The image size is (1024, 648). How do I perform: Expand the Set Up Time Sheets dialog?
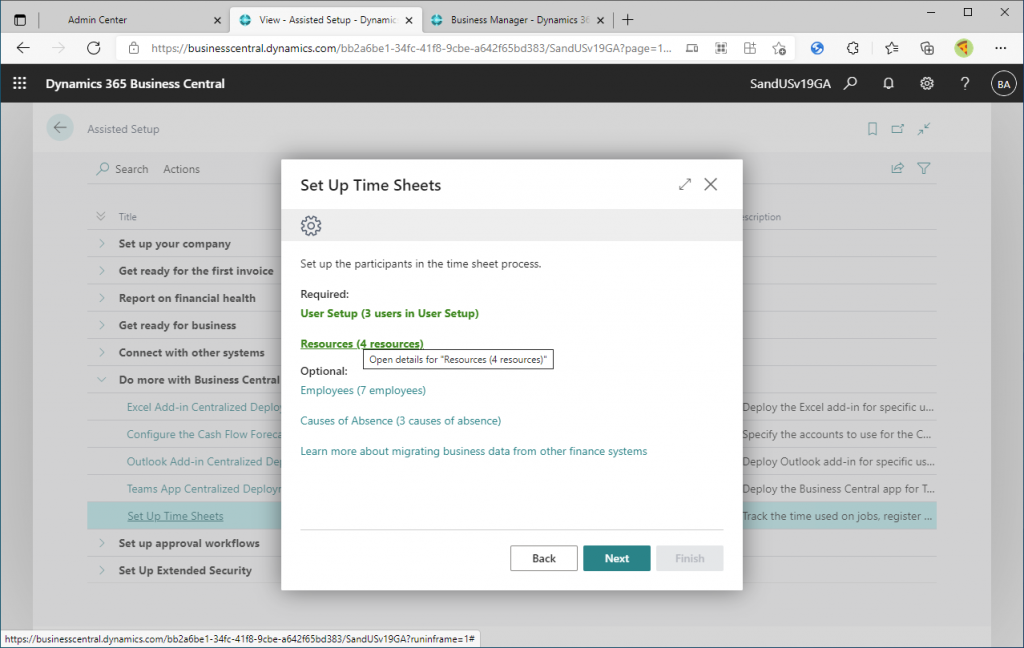click(684, 185)
